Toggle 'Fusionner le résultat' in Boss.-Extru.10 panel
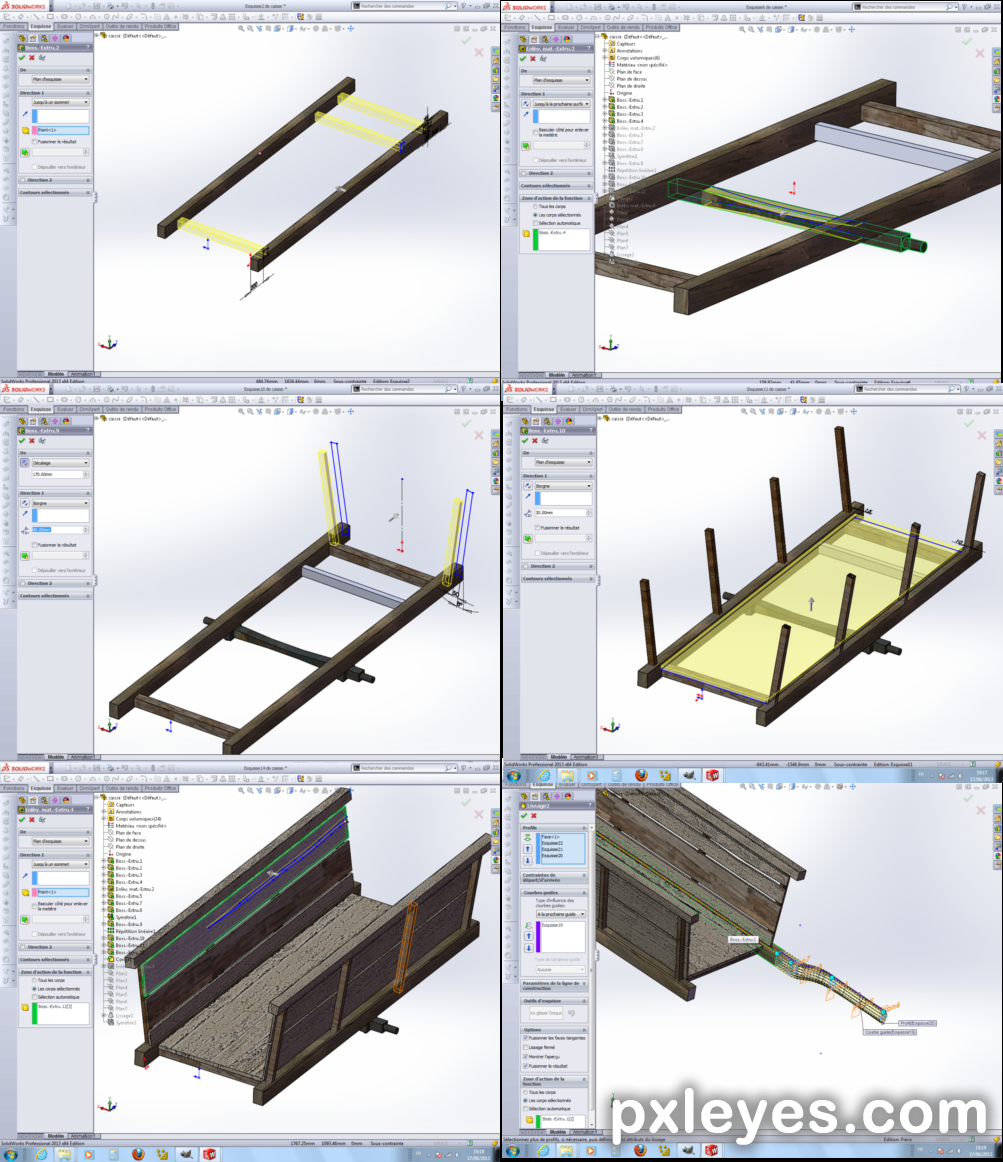The image size is (1003, 1162). click(x=537, y=528)
